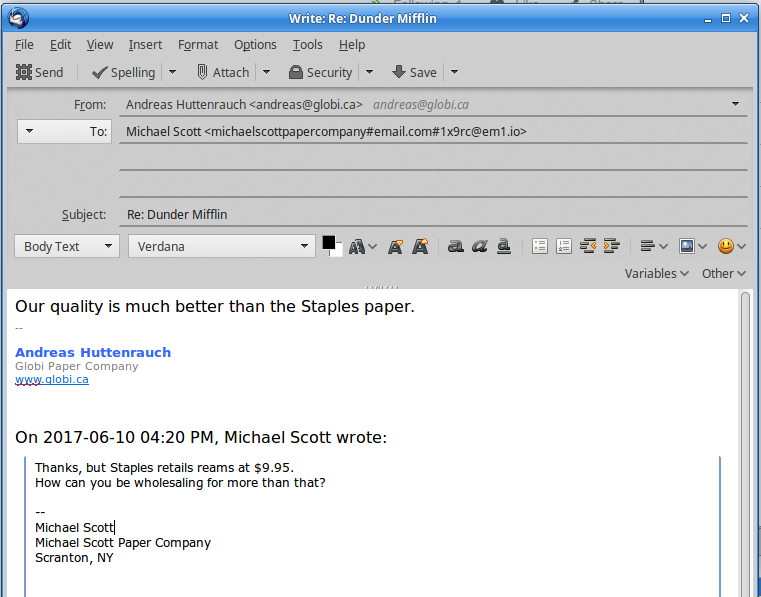Screen dimensions: 761x597
Task: Run the Spelling check
Action: tap(124, 72)
